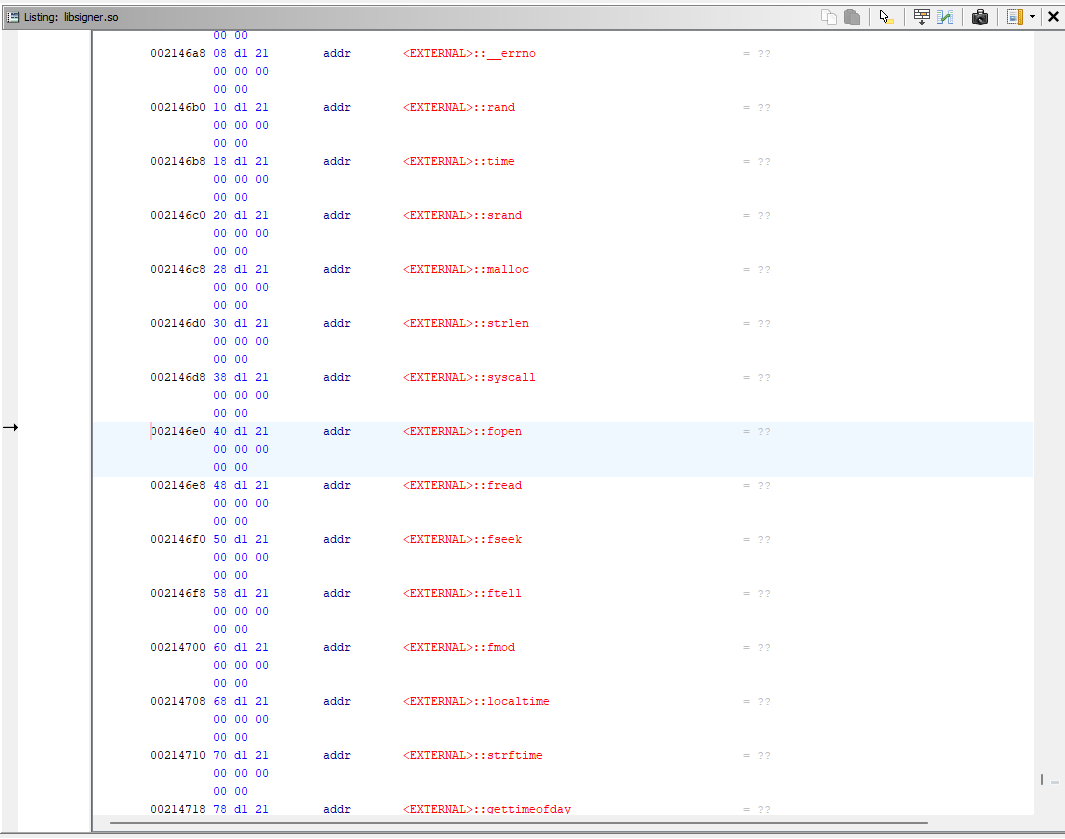Select the EXTERNAL malloc reference
Viewport: 1065px width, 839px height.
pyautogui.click(x=465, y=270)
